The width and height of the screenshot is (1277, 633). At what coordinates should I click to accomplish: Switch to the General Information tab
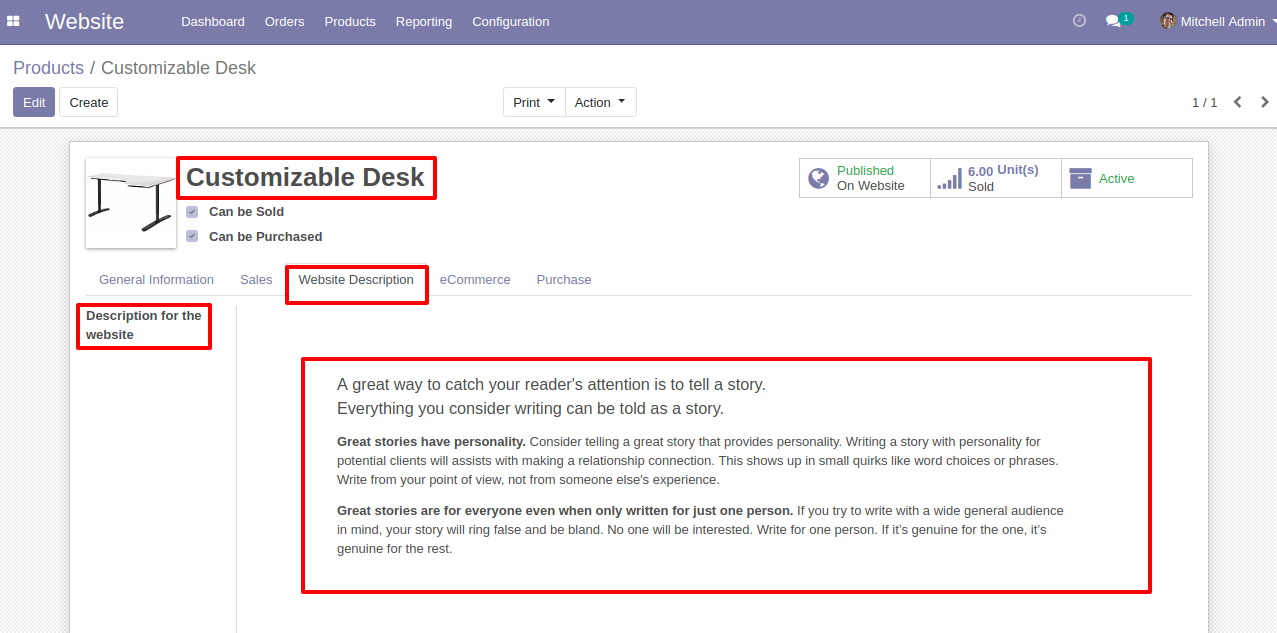click(156, 280)
